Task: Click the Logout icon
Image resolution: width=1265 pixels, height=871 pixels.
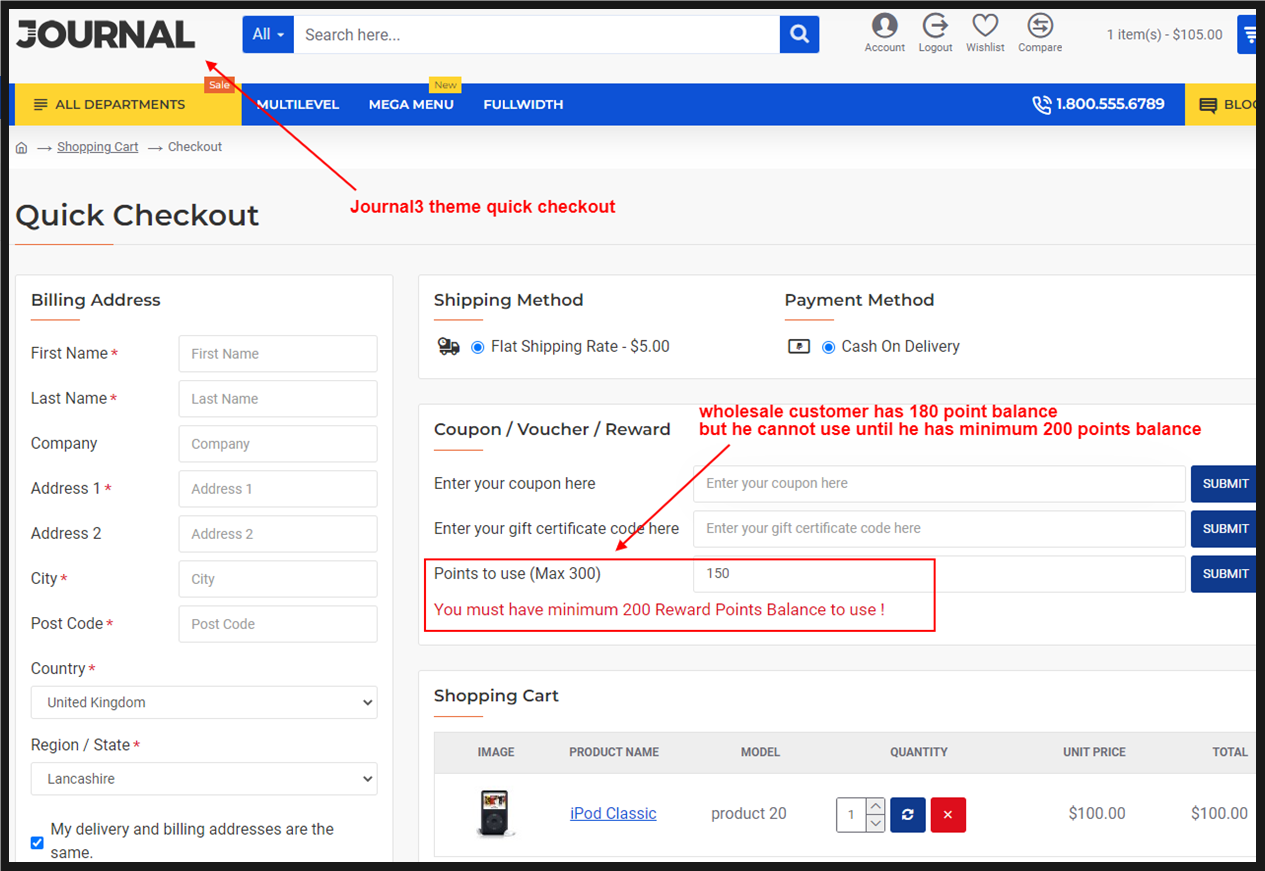Action: click(x=935, y=27)
